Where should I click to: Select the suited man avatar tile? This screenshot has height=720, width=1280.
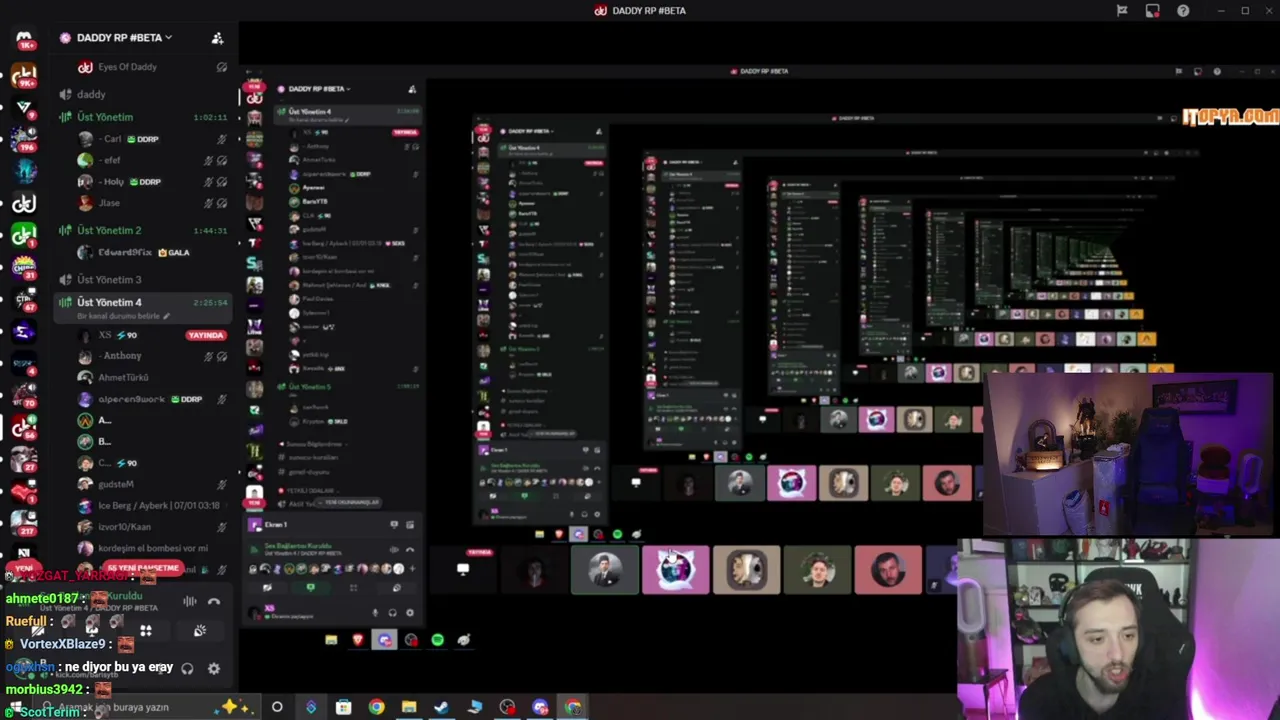click(x=604, y=570)
